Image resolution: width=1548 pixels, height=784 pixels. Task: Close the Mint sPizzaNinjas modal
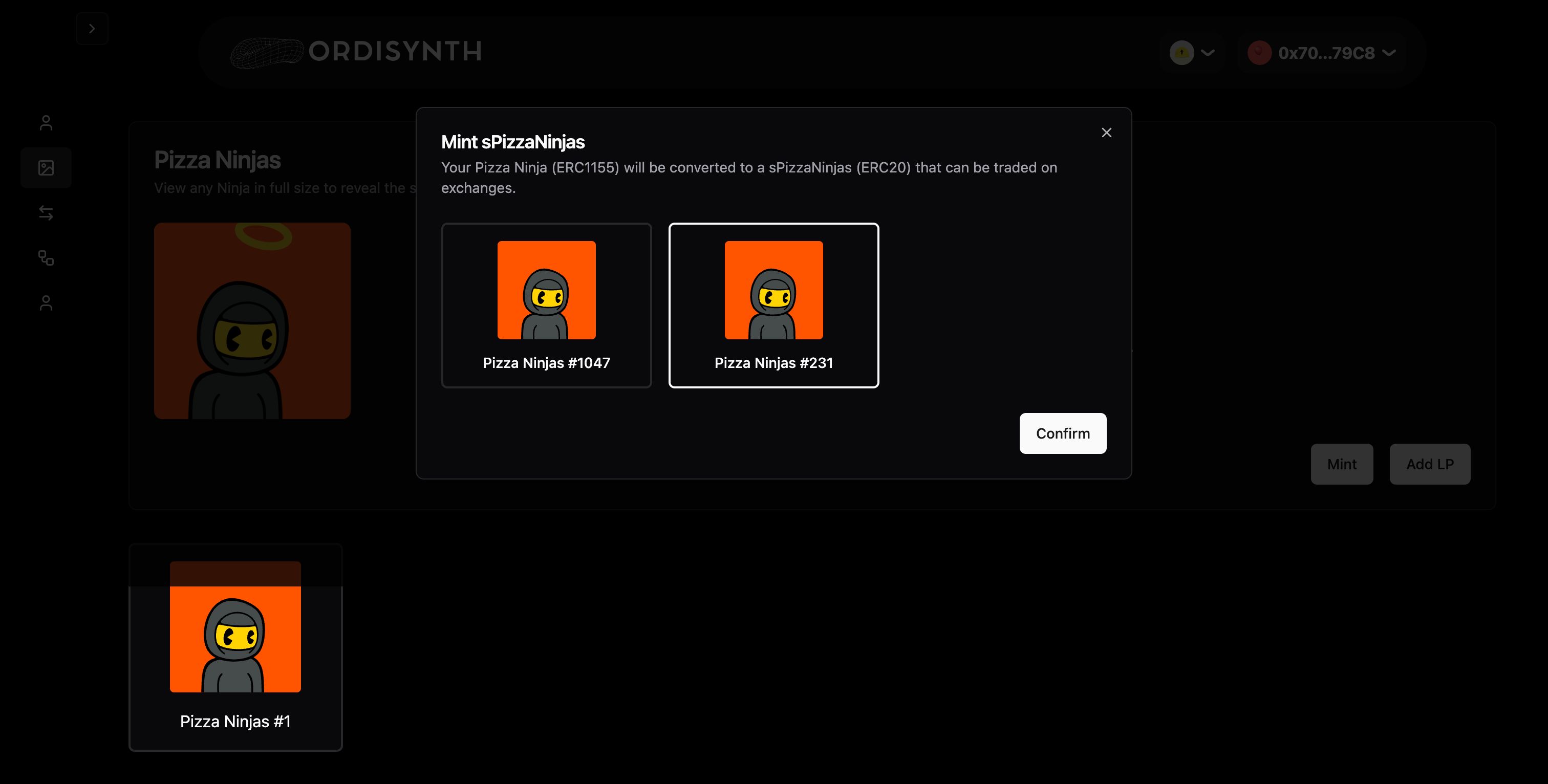[1106, 131]
